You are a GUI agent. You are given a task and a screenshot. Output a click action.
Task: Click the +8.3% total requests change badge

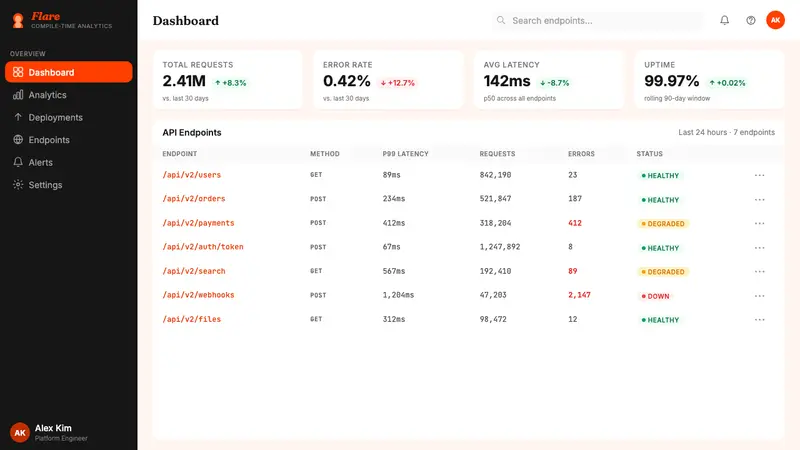tap(231, 83)
